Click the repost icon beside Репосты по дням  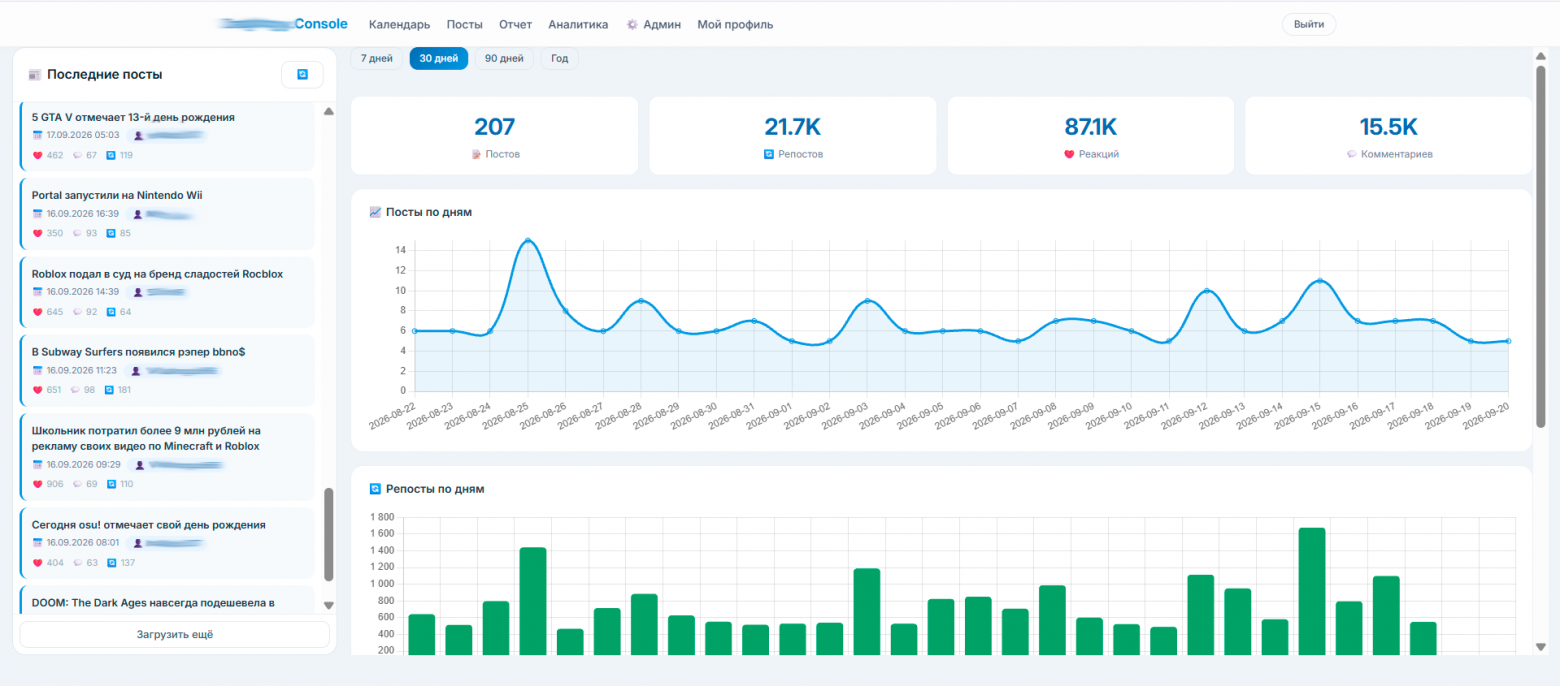(x=375, y=489)
